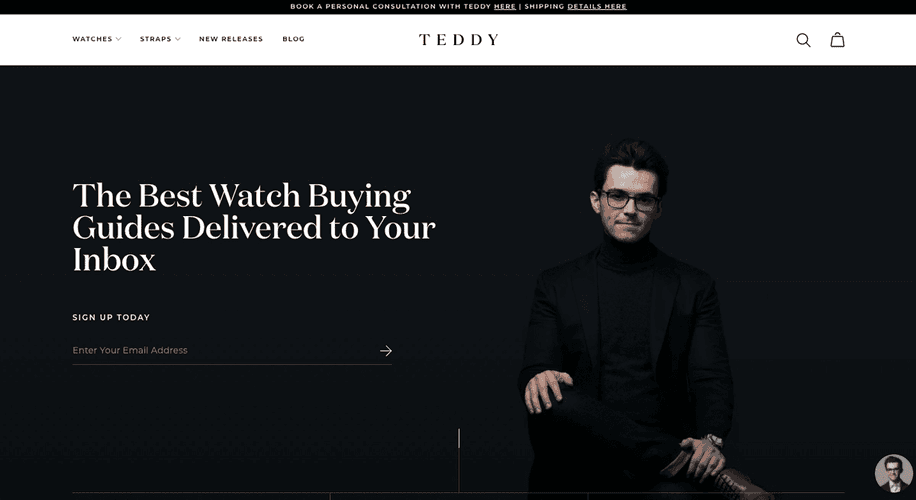Click the Book a Personal Consultation banner text
Screen dimensions: 916x500
tap(390, 6)
